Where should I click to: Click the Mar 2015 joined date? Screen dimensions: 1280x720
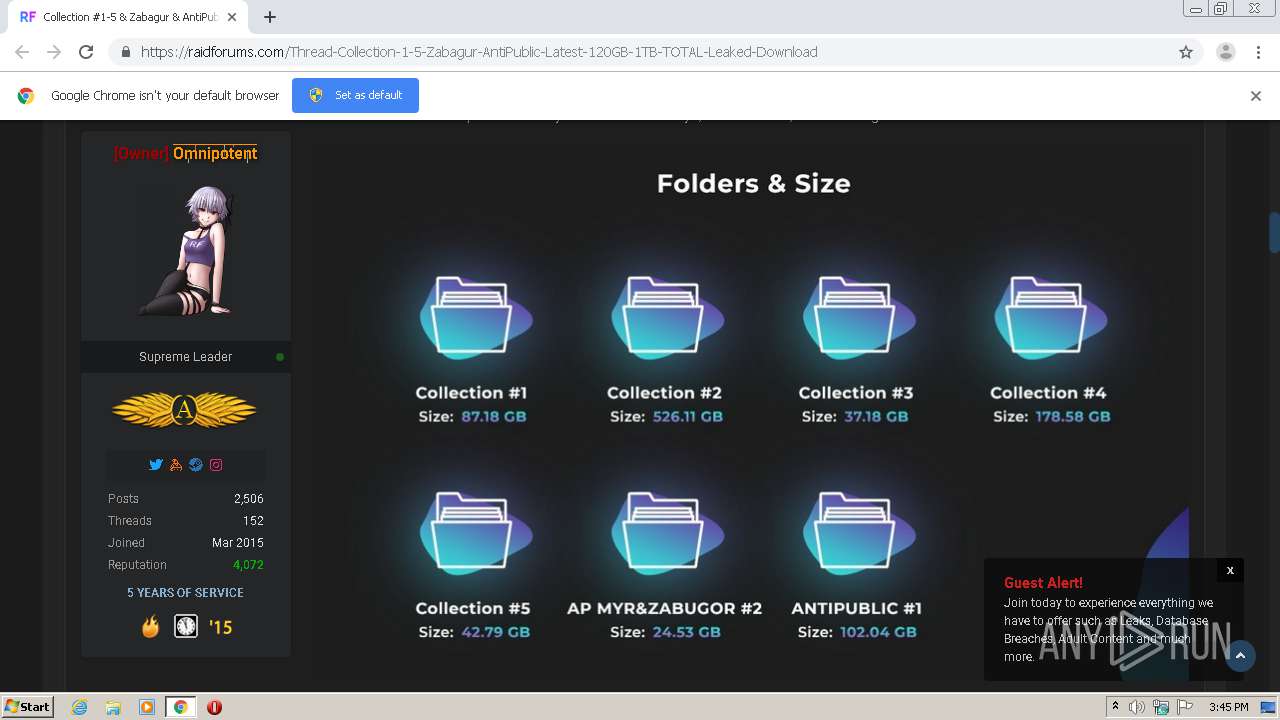click(x=238, y=543)
